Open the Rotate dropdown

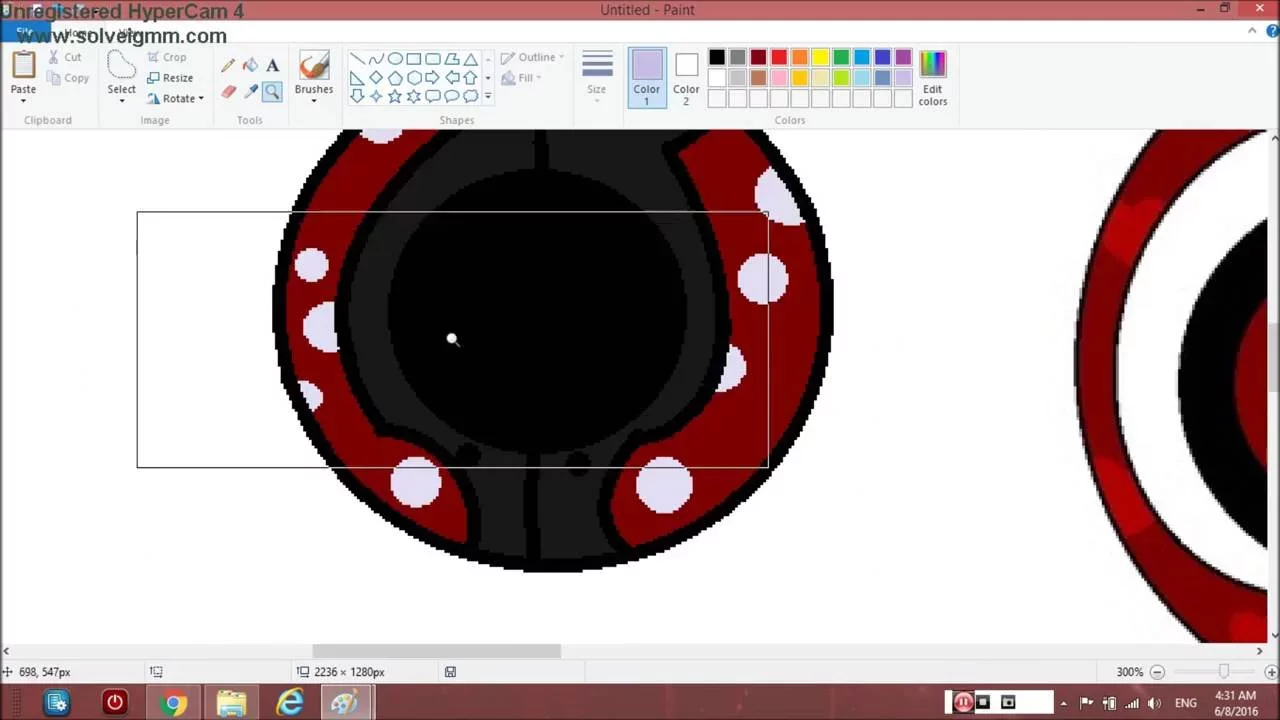click(176, 98)
